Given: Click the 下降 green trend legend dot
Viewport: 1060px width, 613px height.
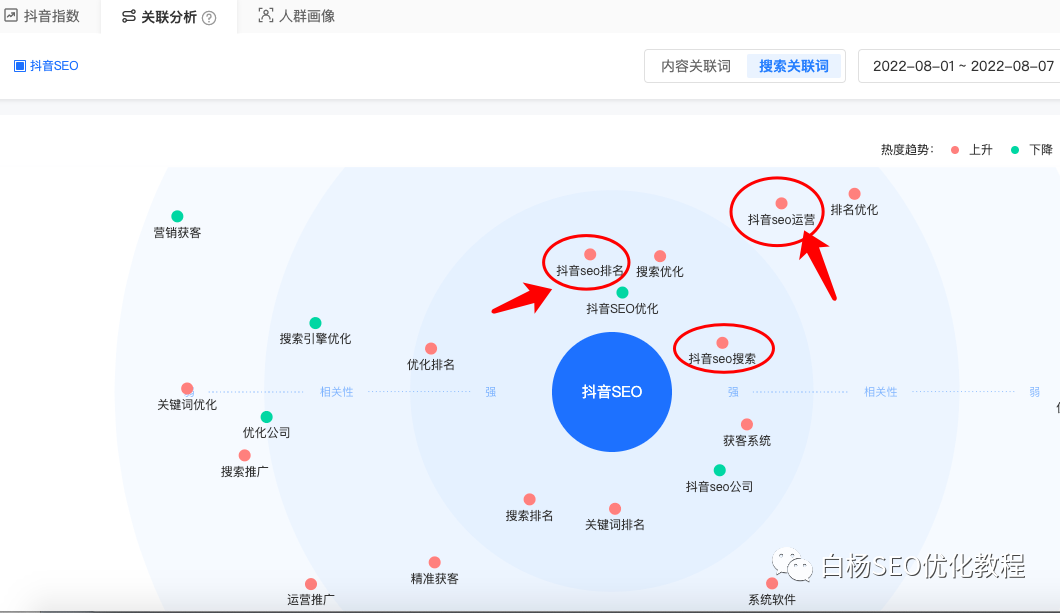Looking at the screenshot, I should pos(1015,150).
